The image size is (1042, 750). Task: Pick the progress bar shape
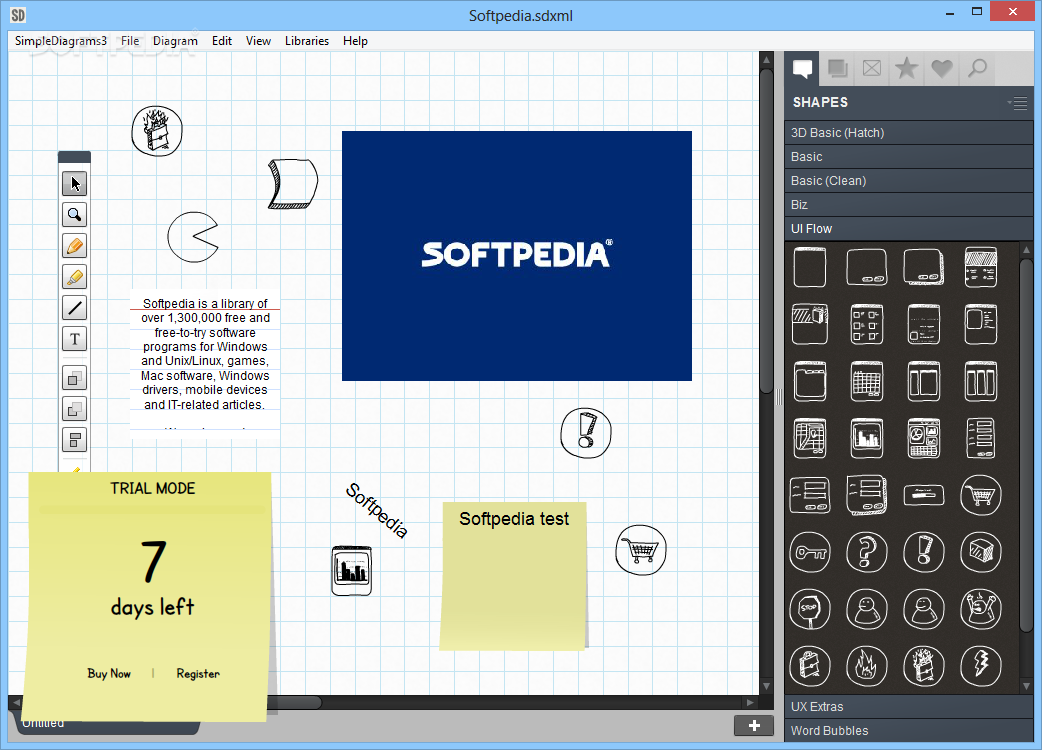pos(924,495)
